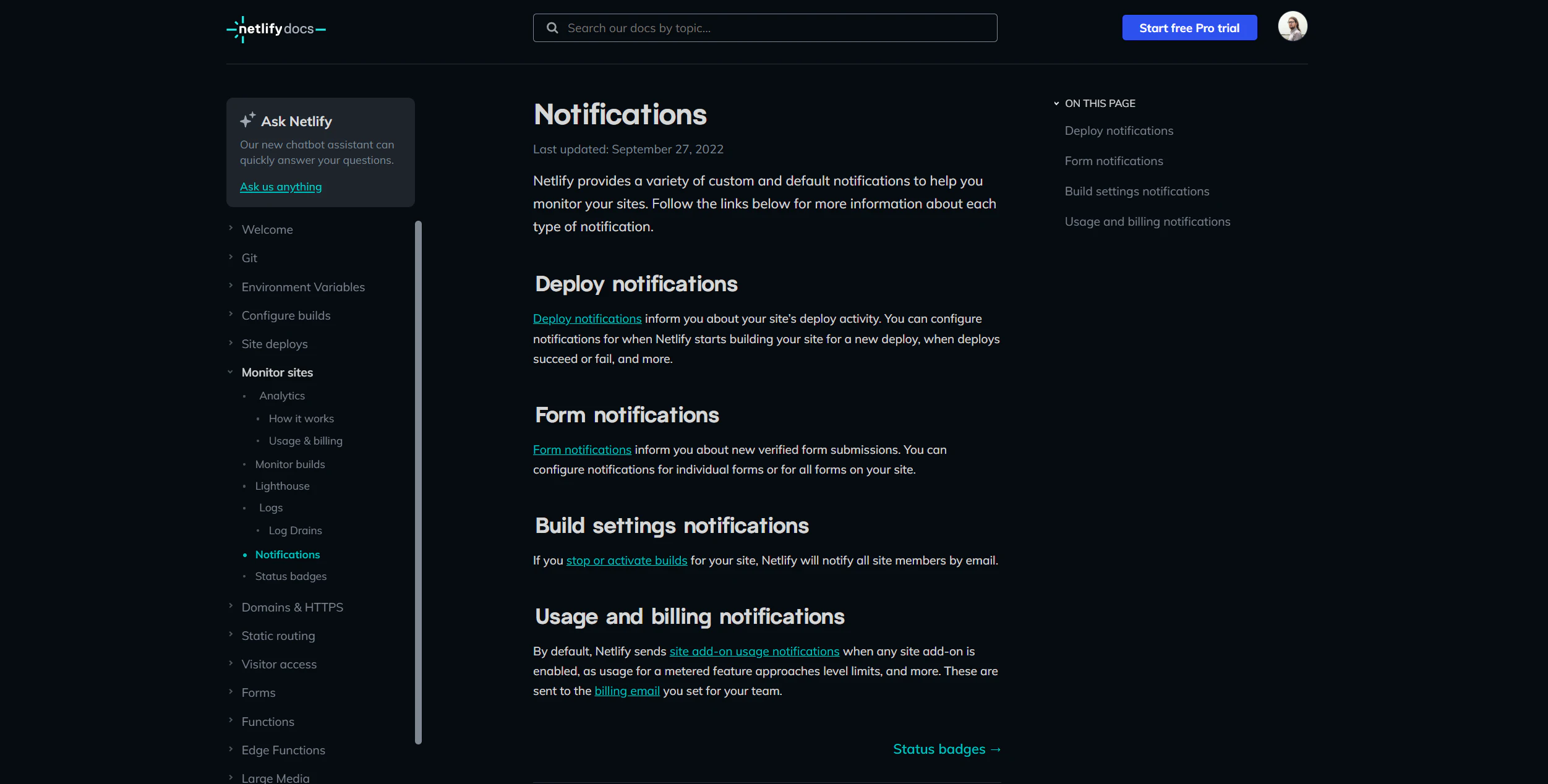Select Usage and billing notifications anchor
This screenshot has height=784, width=1548.
pos(1147,221)
